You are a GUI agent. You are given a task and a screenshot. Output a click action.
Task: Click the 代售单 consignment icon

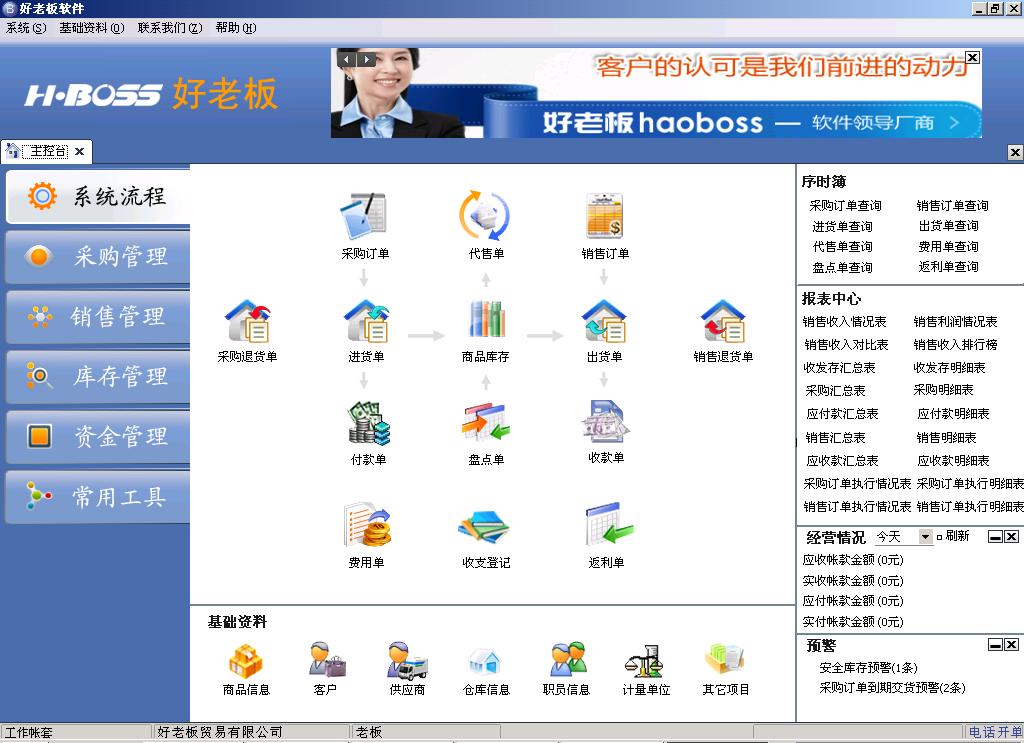coord(486,217)
